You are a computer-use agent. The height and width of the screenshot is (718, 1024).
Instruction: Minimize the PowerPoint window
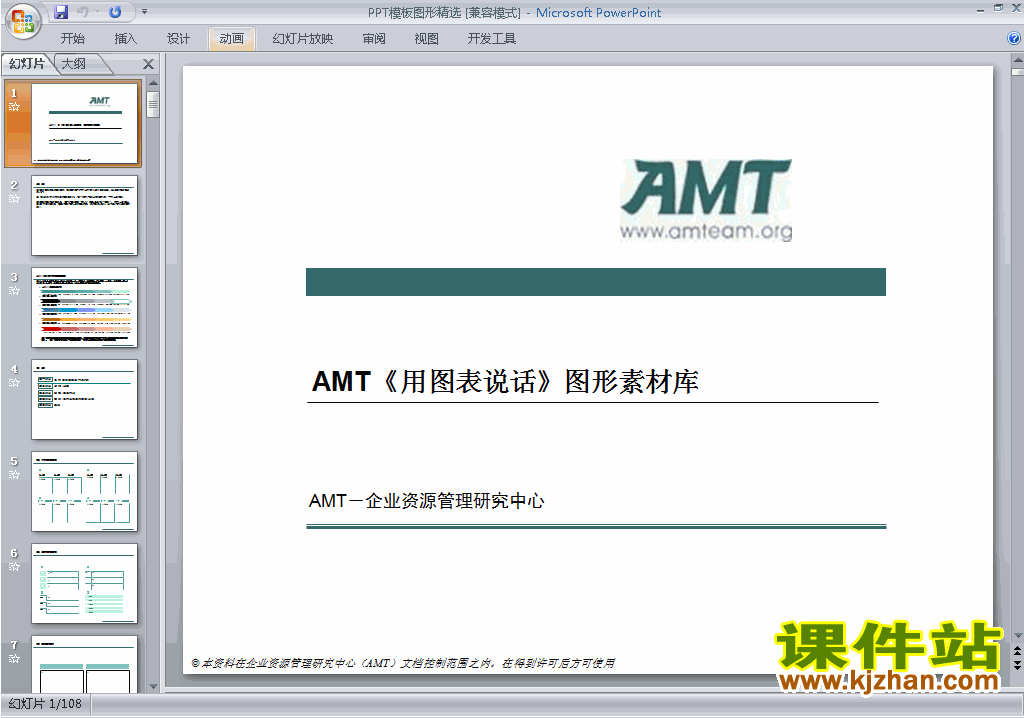point(980,9)
